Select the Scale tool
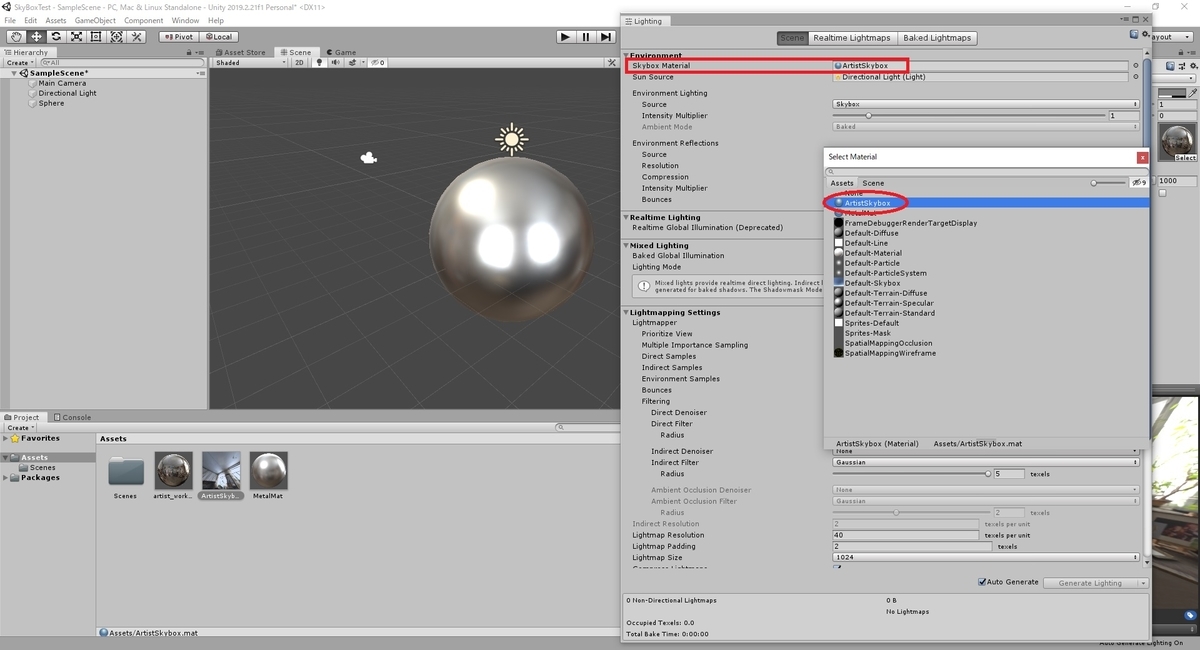The height and width of the screenshot is (650, 1200). 76,37
